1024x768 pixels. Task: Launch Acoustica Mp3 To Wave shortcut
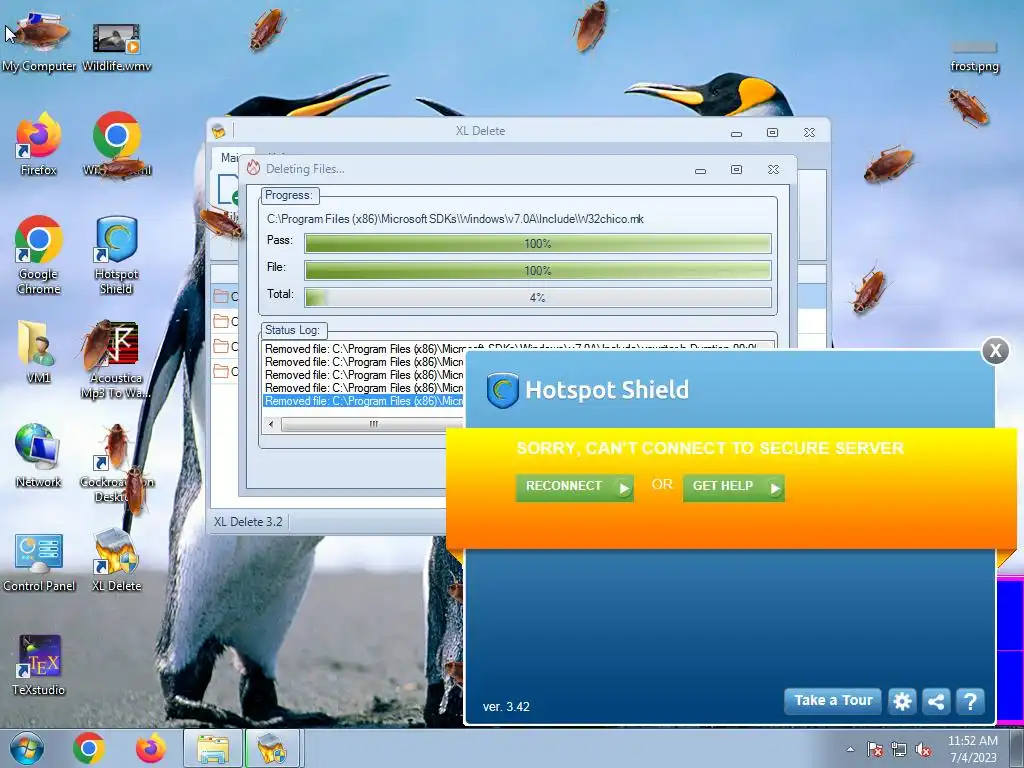pyautogui.click(x=116, y=359)
